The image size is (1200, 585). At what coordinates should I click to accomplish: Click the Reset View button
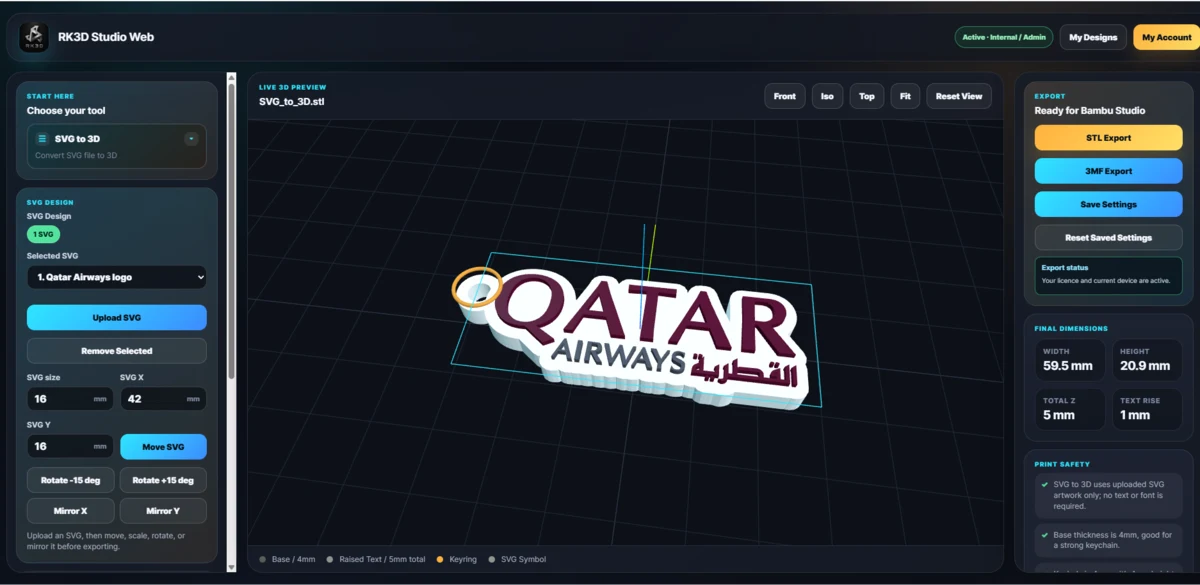coord(959,96)
